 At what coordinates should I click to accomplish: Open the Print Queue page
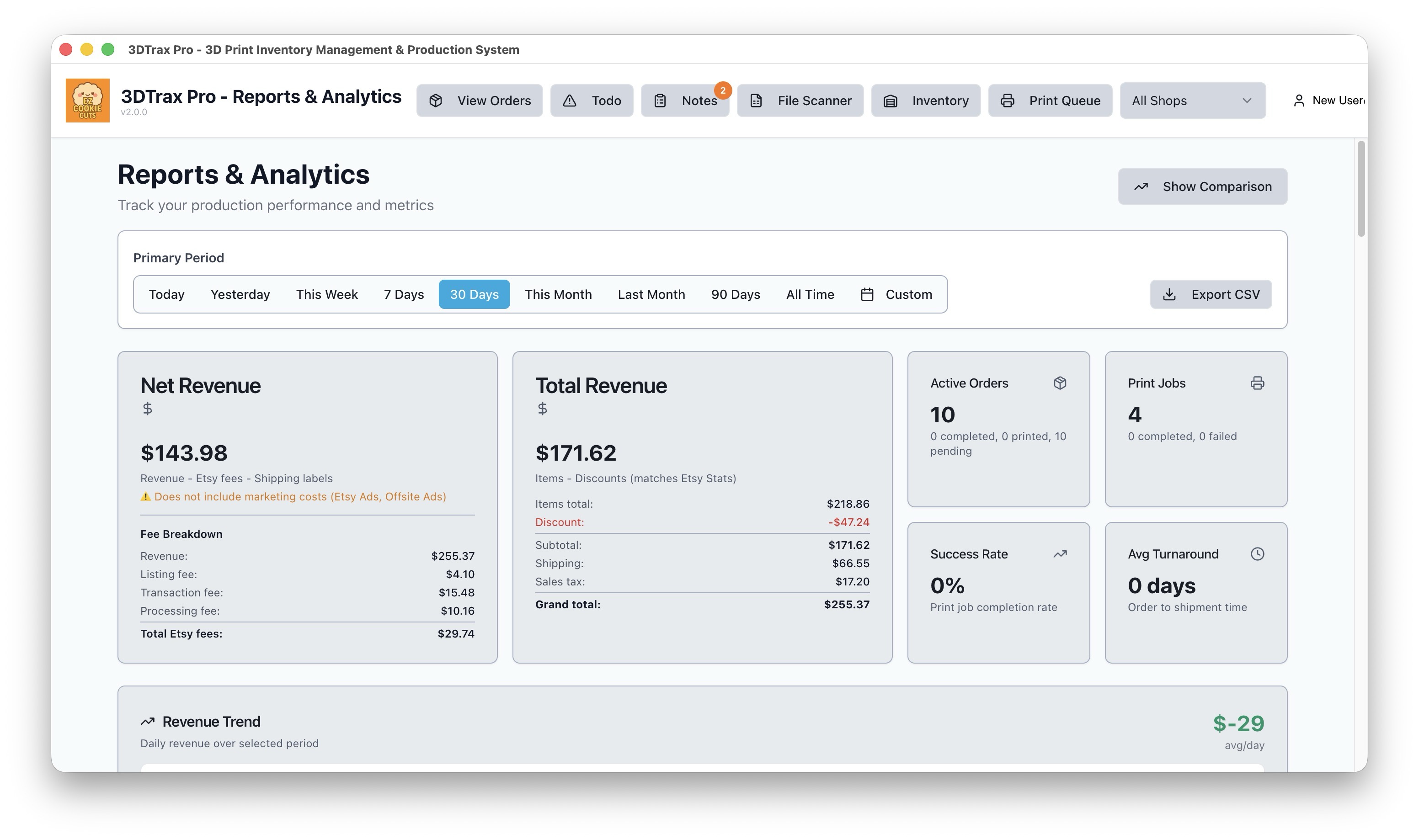pos(1050,101)
